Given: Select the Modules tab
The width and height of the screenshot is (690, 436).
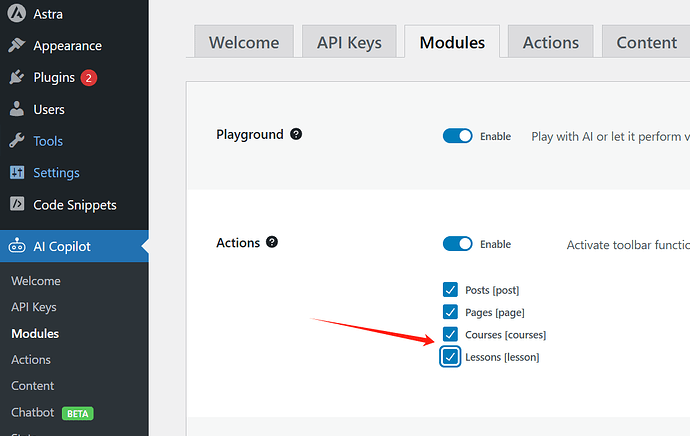Looking at the screenshot, I should [x=452, y=42].
